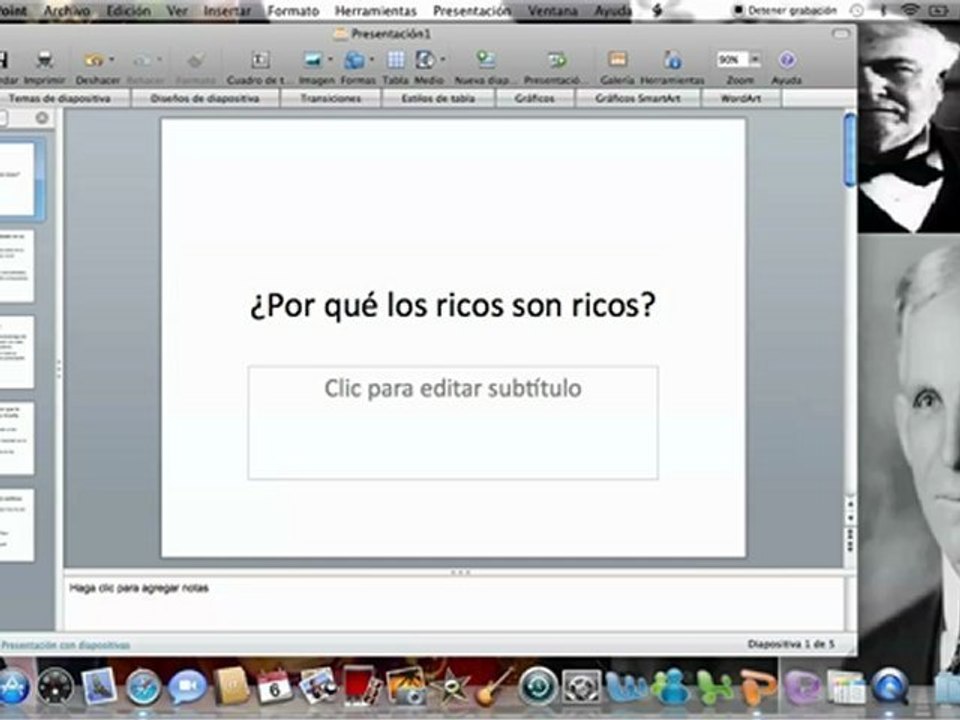Click the 'Clic para editar subtítulo' placeholder

(x=453, y=422)
